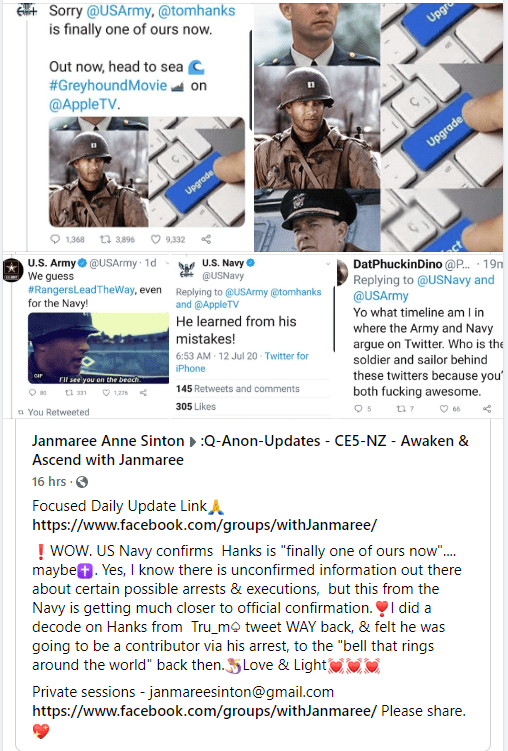
Task: Retweet the Navy tweet showing 3,896 retweets
Action: (104, 239)
